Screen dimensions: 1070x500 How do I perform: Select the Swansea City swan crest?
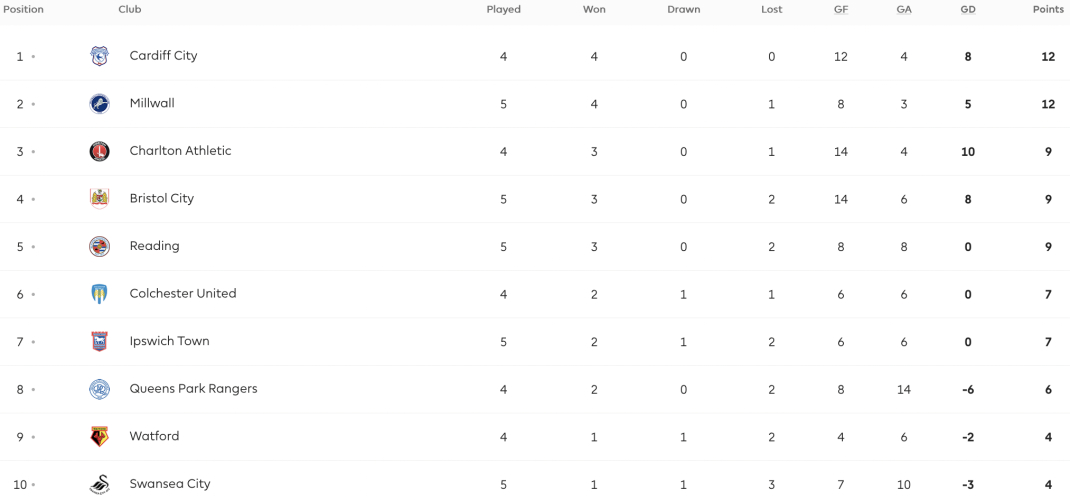(99, 484)
